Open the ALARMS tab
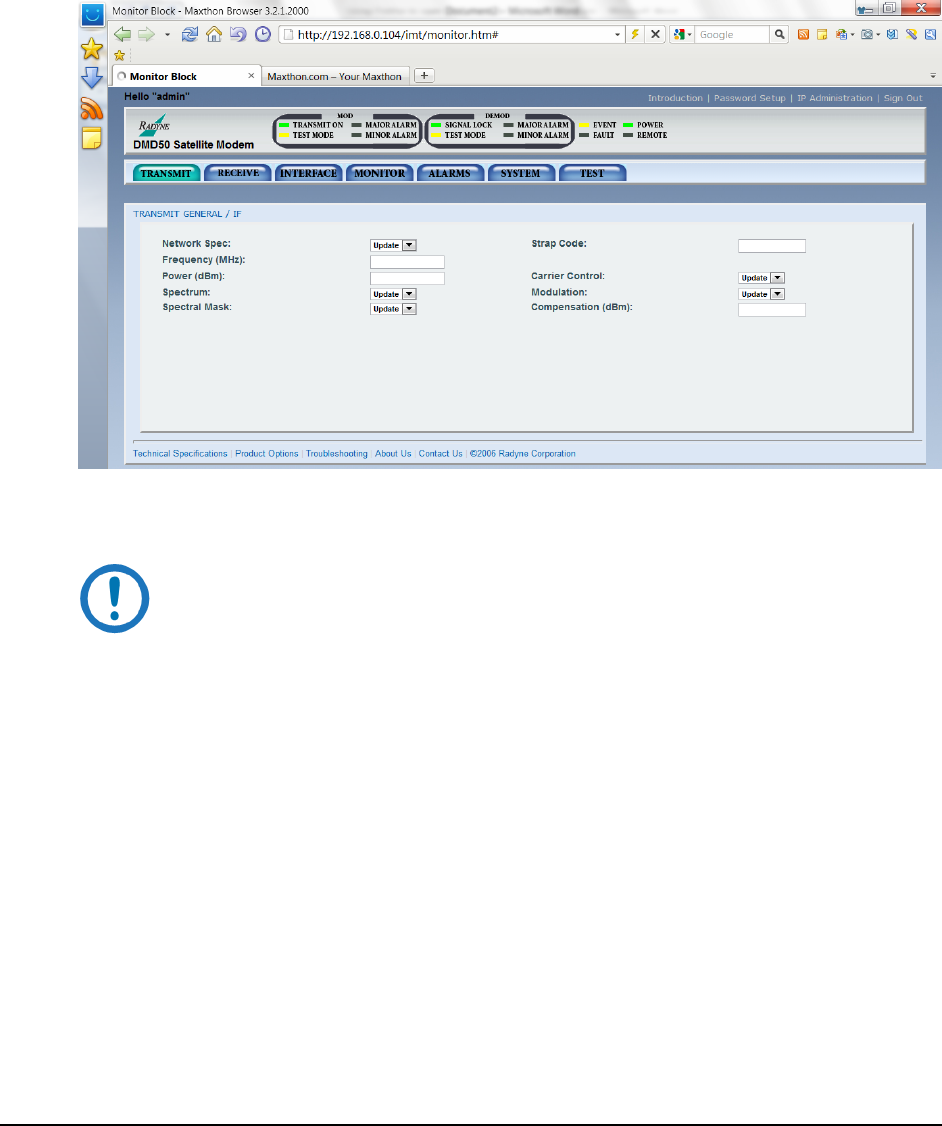 [x=449, y=173]
